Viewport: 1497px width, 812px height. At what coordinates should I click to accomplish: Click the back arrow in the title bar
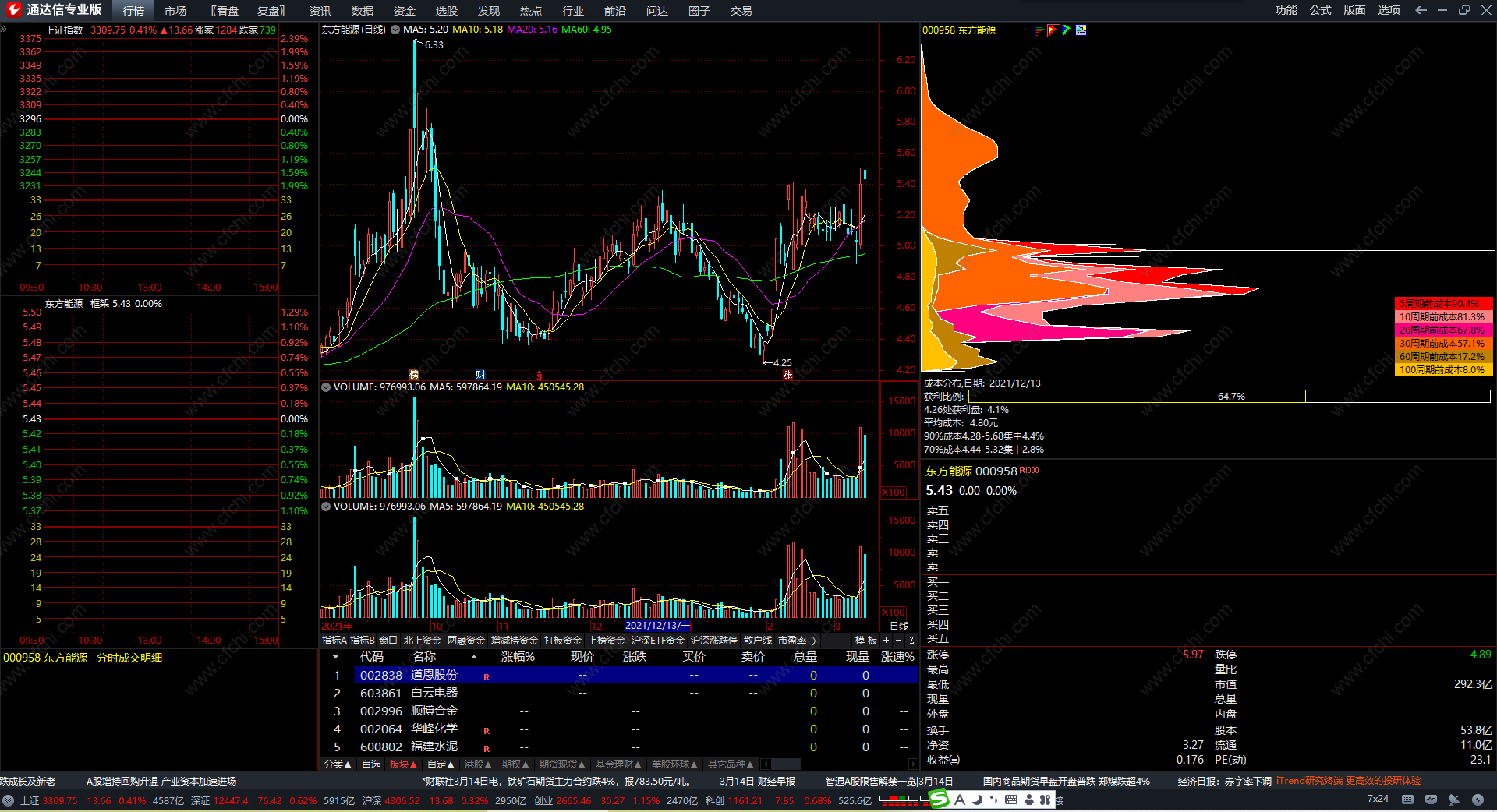click(1421, 10)
